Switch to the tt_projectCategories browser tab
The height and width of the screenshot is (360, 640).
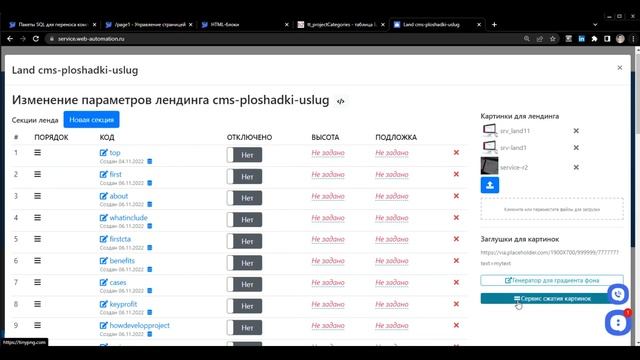click(x=340, y=24)
